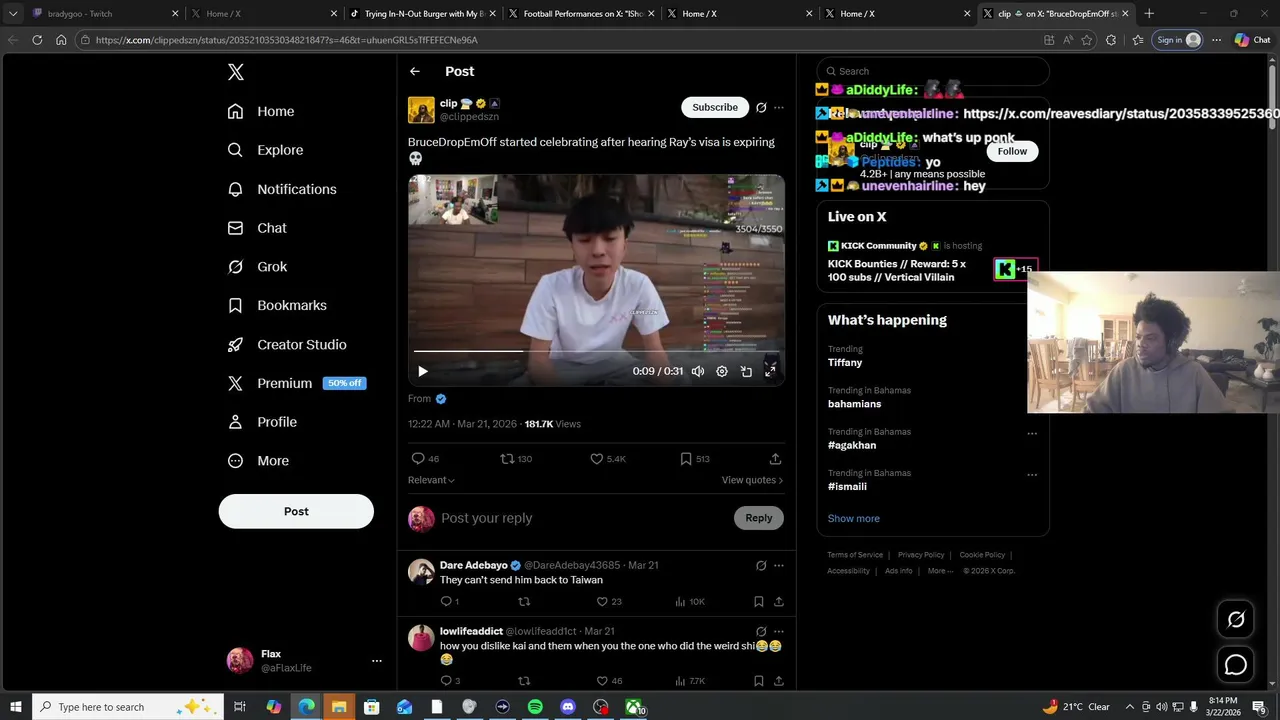Open Dare Adebayo's profile name
Viewport: 1280px width, 720px height.
(474, 565)
